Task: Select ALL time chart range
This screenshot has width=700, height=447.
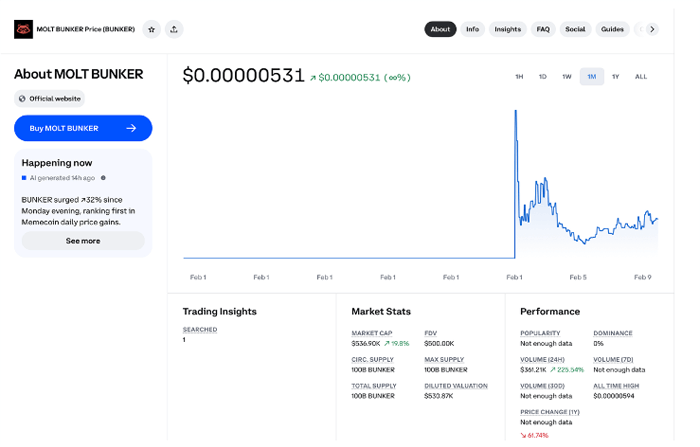Action: pos(641,77)
